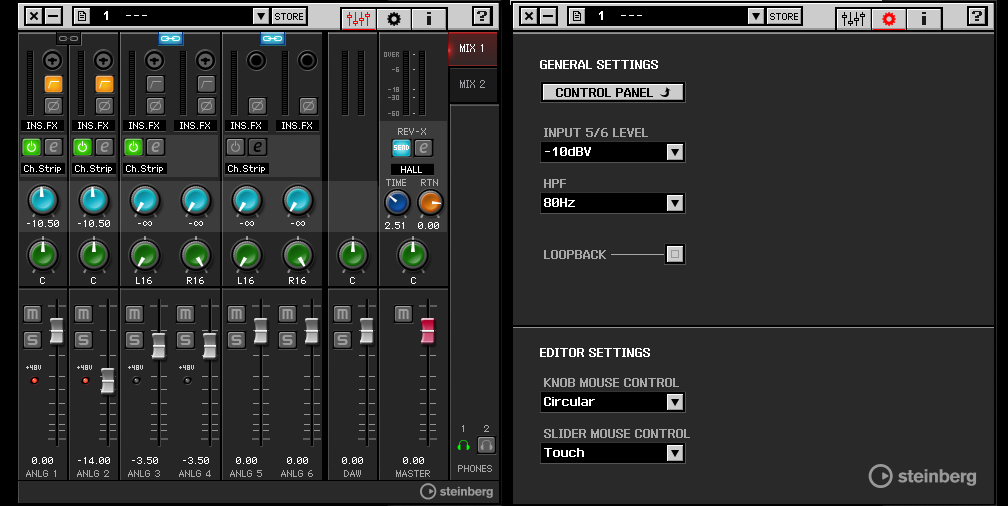1008x506 pixels.
Task: Edit Ch.Strip effect on ANLG 2
Action: click(104, 147)
